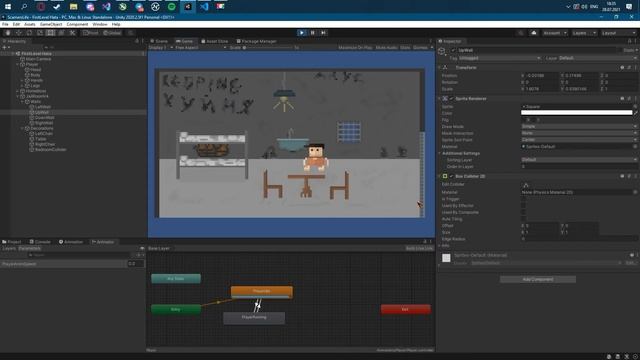The width and height of the screenshot is (640, 360).
Task: Open the Layers dropdown
Action: coord(584,33)
